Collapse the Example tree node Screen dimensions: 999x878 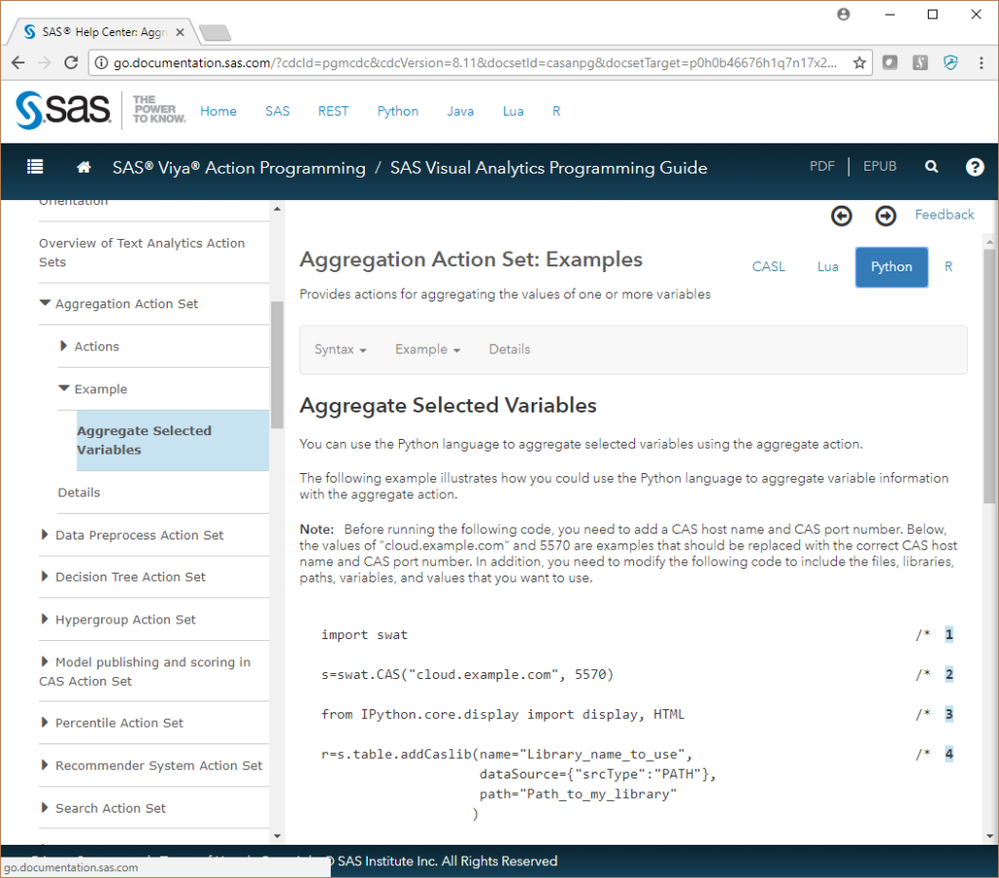(x=64, y=388)
